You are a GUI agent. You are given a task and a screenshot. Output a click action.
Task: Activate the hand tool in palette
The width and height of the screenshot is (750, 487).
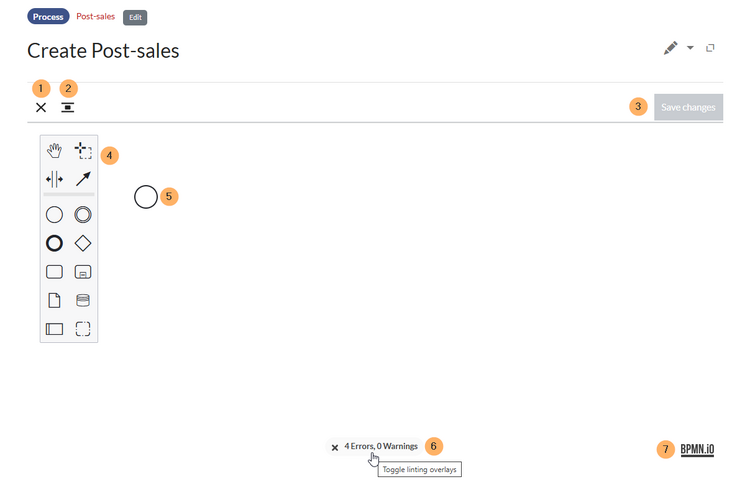(54, 151)
